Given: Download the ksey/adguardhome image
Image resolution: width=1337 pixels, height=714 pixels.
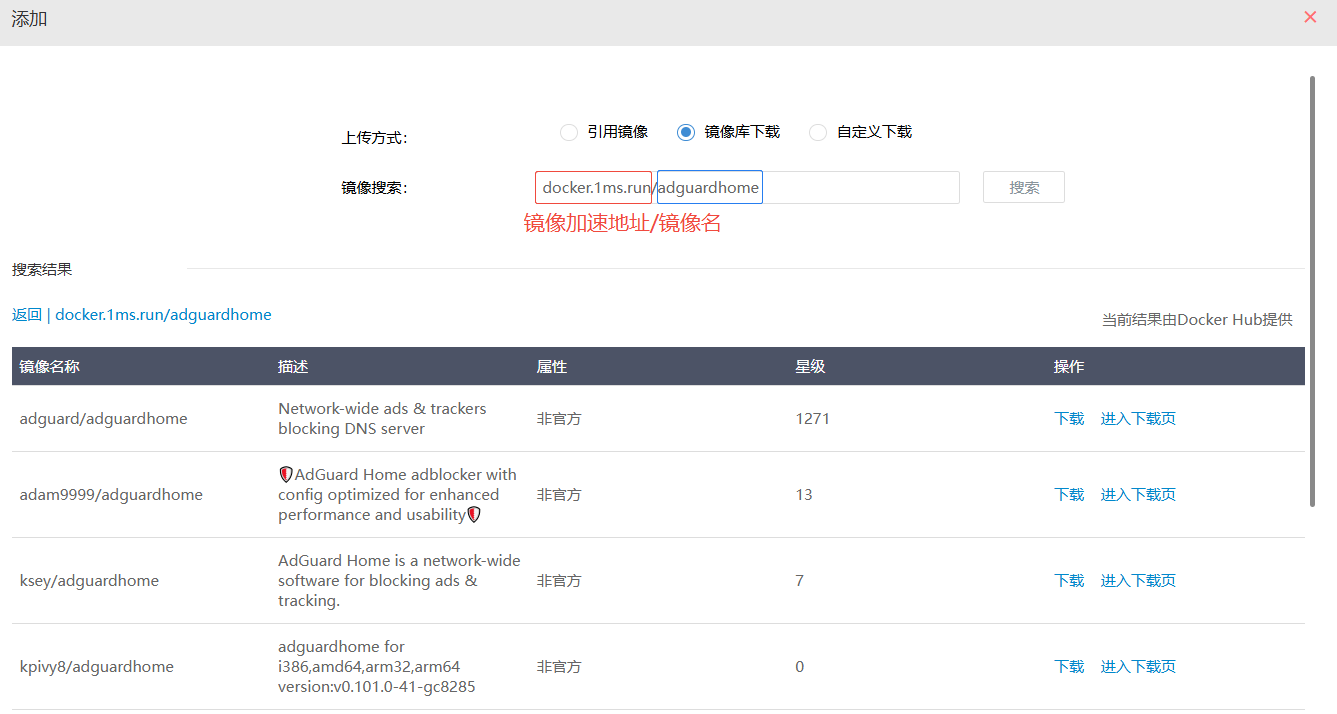Looking at the screenshot, I should (x=1069, y=580).
